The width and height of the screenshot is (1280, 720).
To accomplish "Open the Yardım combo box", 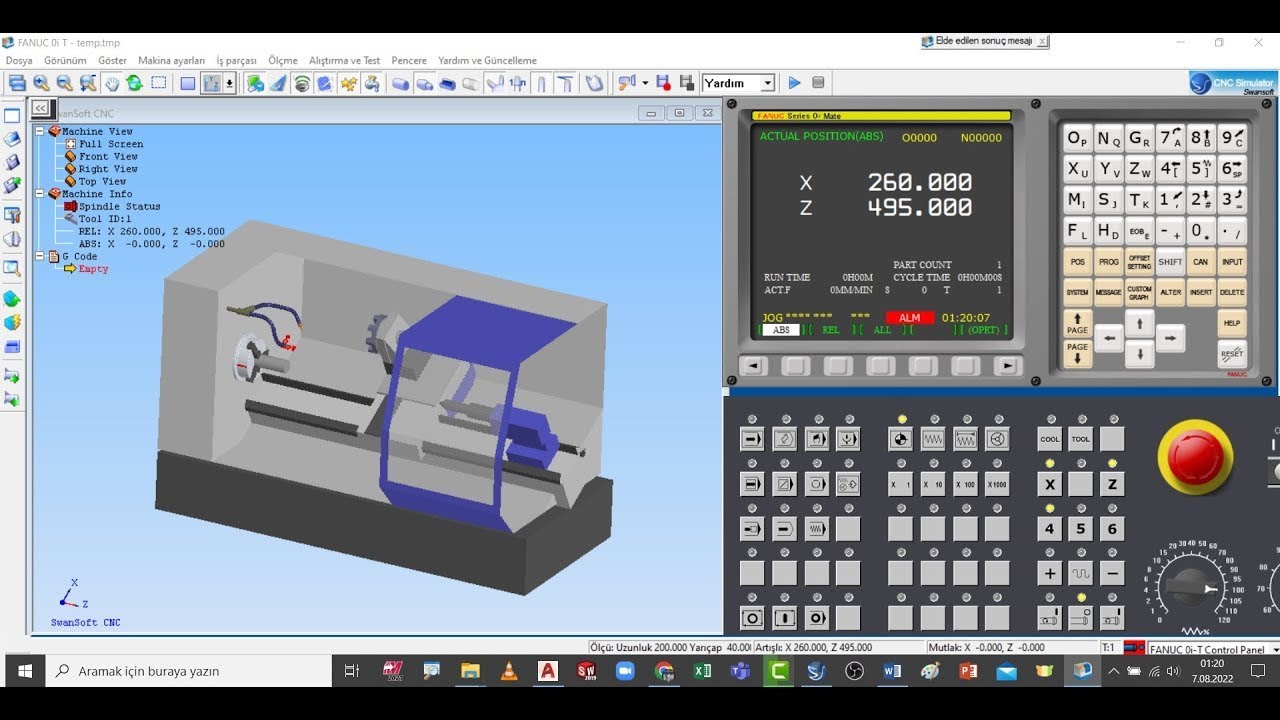I will [738, 83].
